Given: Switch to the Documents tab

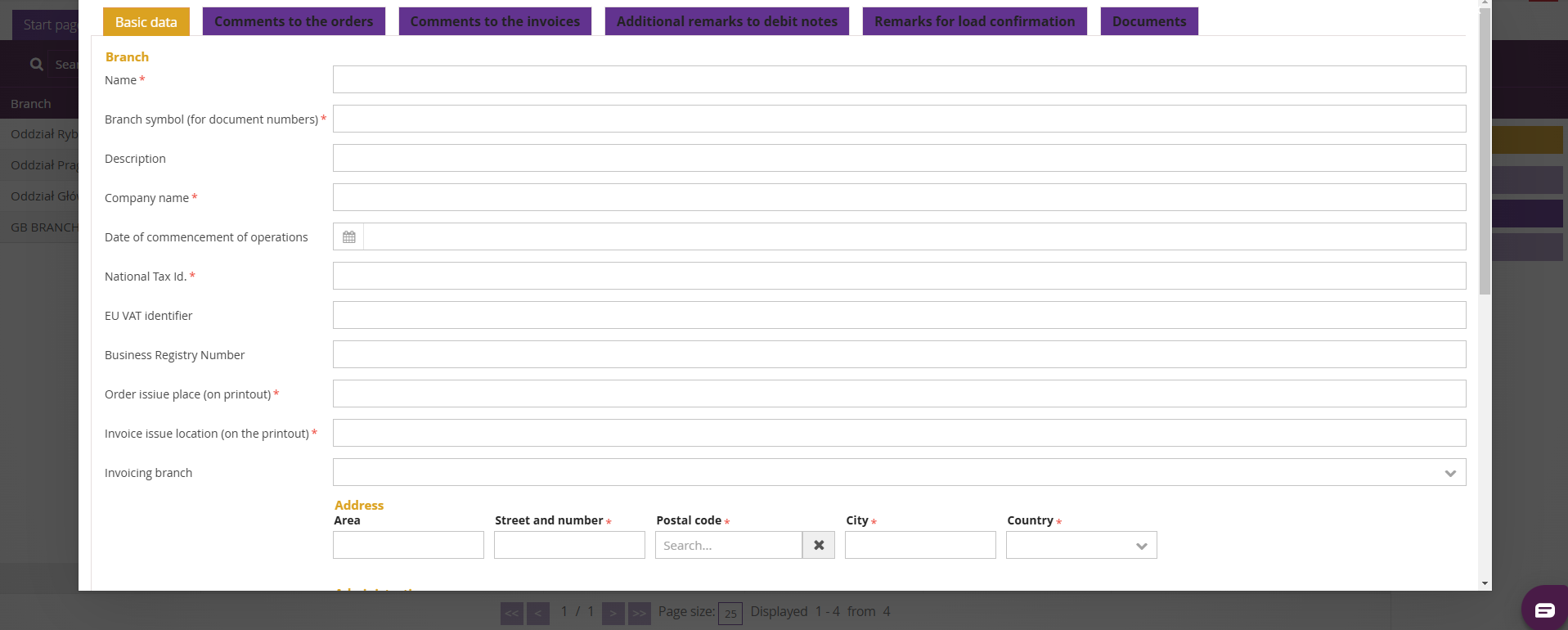Looking at the screenshot, I should coord(1149,21).
